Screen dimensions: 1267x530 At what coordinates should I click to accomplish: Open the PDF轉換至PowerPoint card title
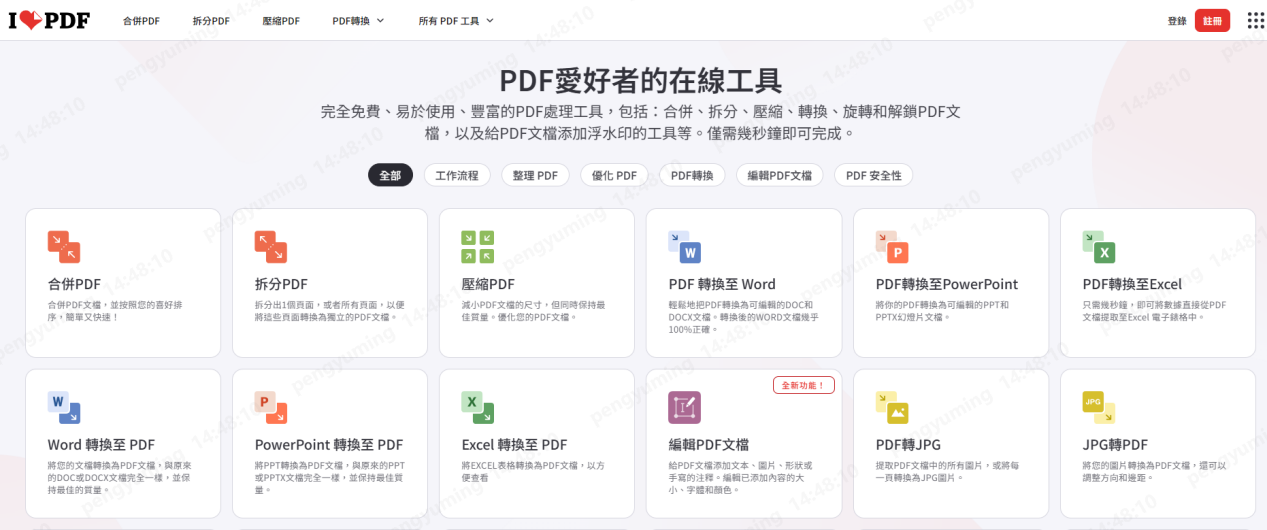(x=947, y=284)
